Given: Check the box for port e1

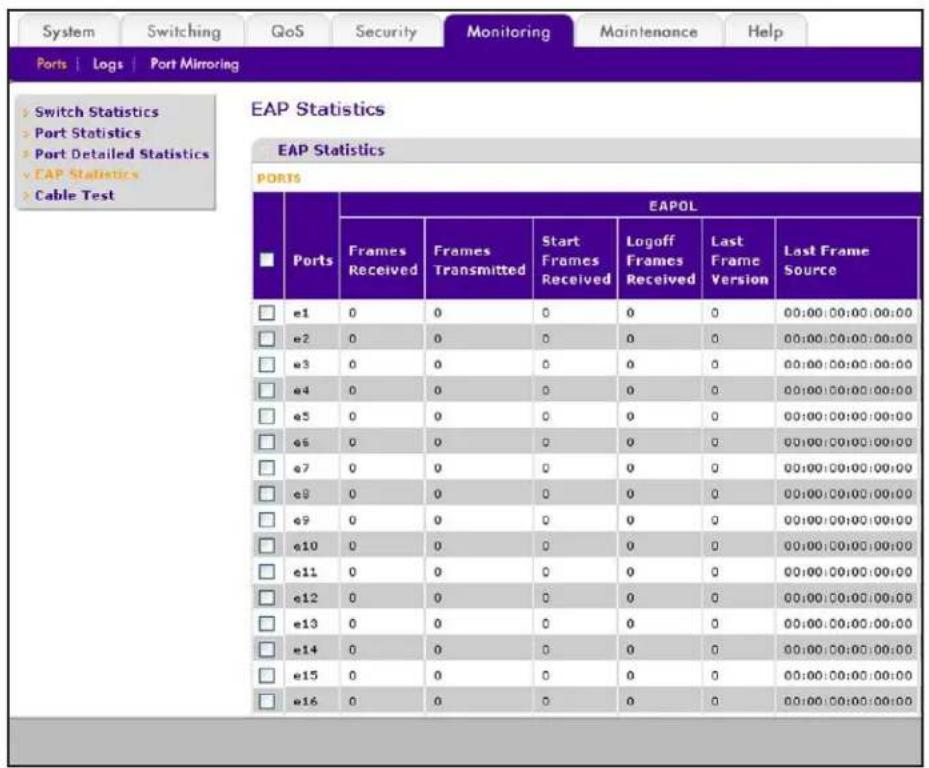Looking at the screenshot, I should (267, 313).
